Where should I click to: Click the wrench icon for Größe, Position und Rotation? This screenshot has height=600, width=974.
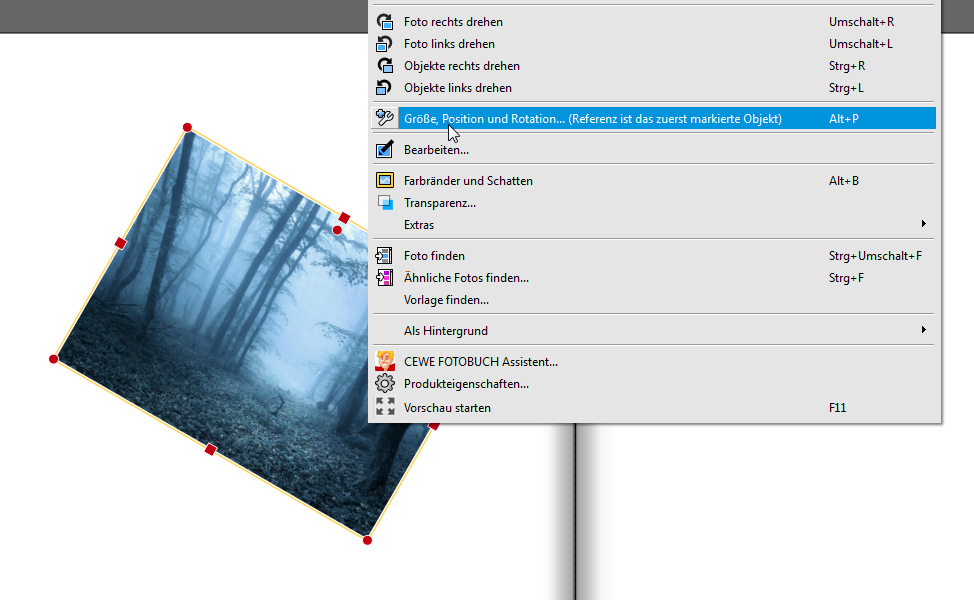[x=385, y=118]
